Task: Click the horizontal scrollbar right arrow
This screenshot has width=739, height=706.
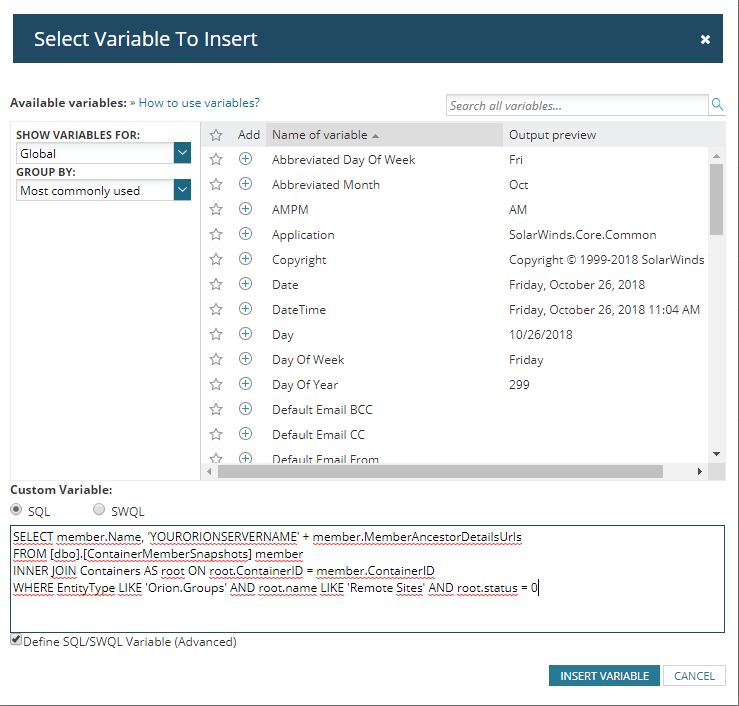Action: coord(699,471)
